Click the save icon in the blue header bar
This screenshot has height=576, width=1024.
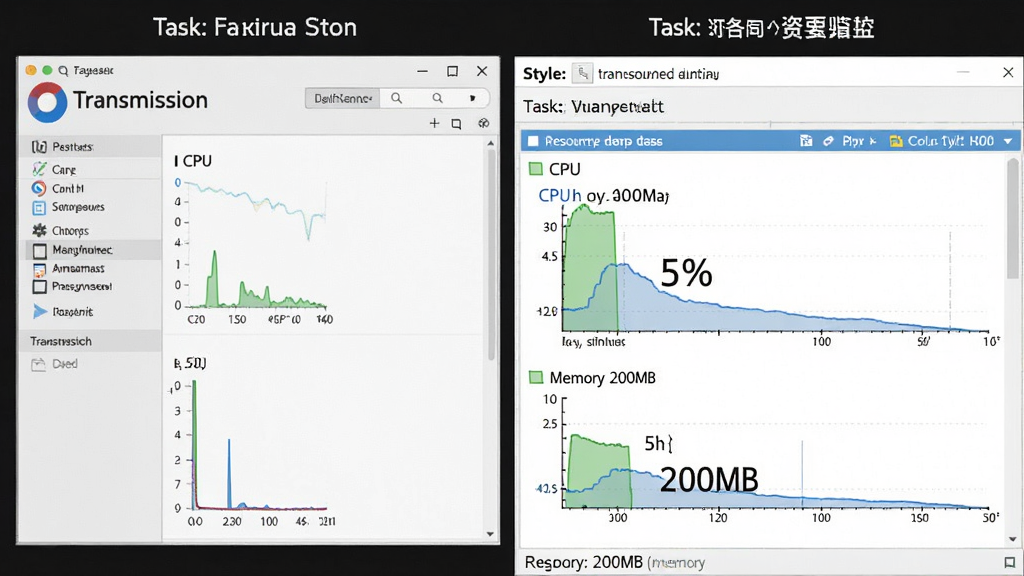tap(806, 141)
